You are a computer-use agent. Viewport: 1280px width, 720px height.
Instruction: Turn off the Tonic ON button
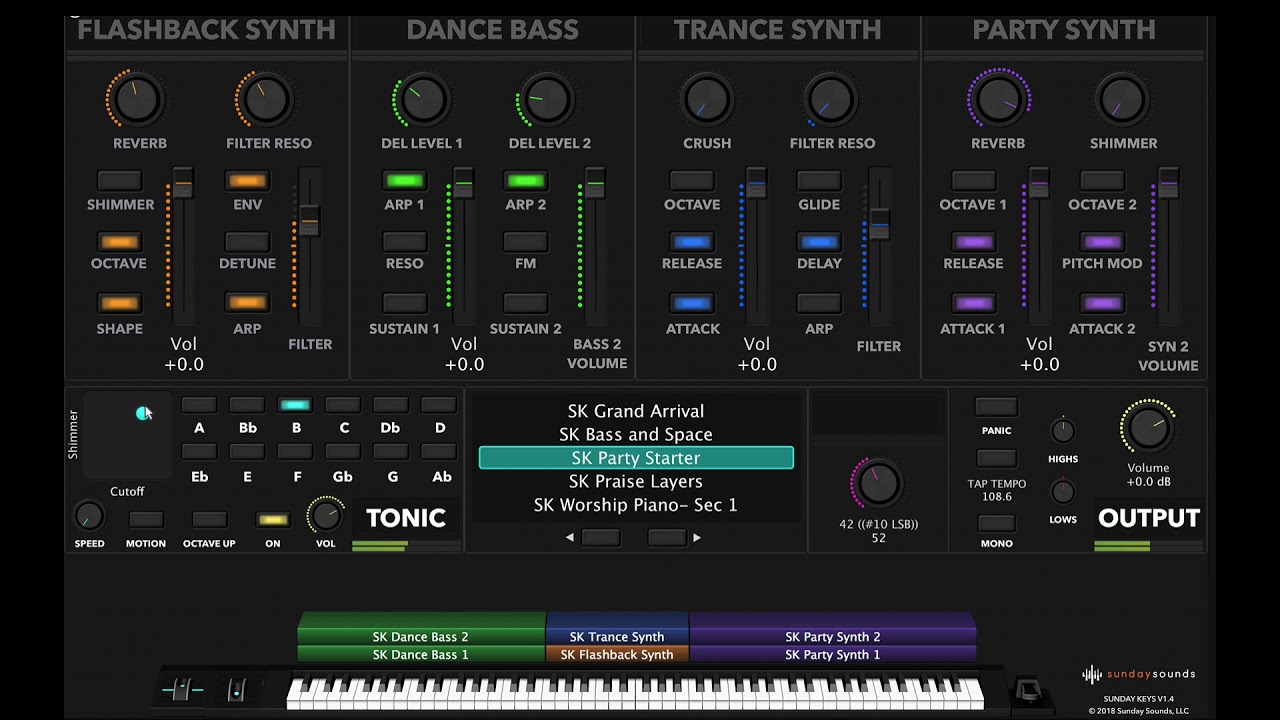click(x=273, y=520)
